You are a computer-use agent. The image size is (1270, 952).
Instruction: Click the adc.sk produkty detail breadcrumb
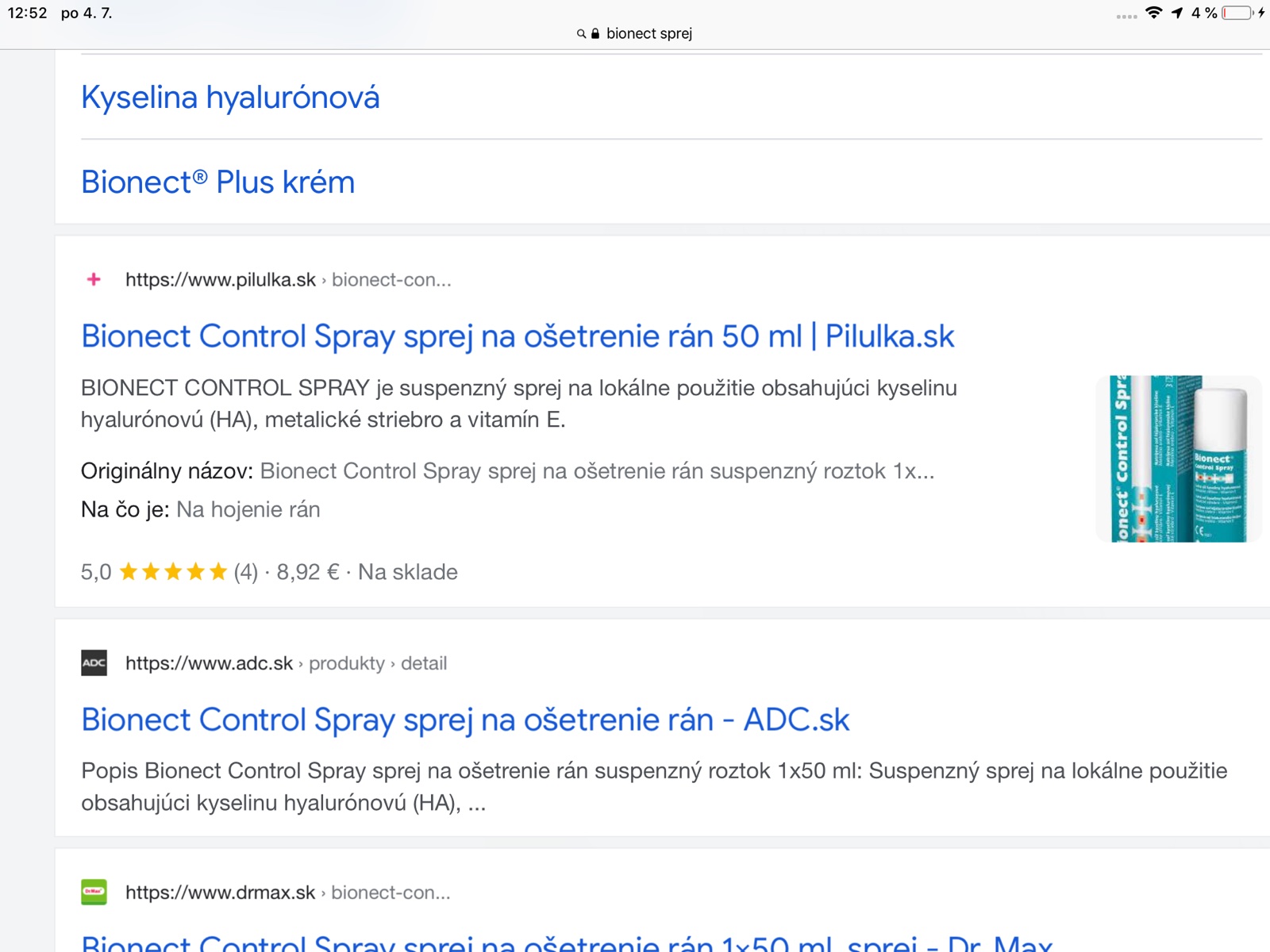tap(286, 663)
